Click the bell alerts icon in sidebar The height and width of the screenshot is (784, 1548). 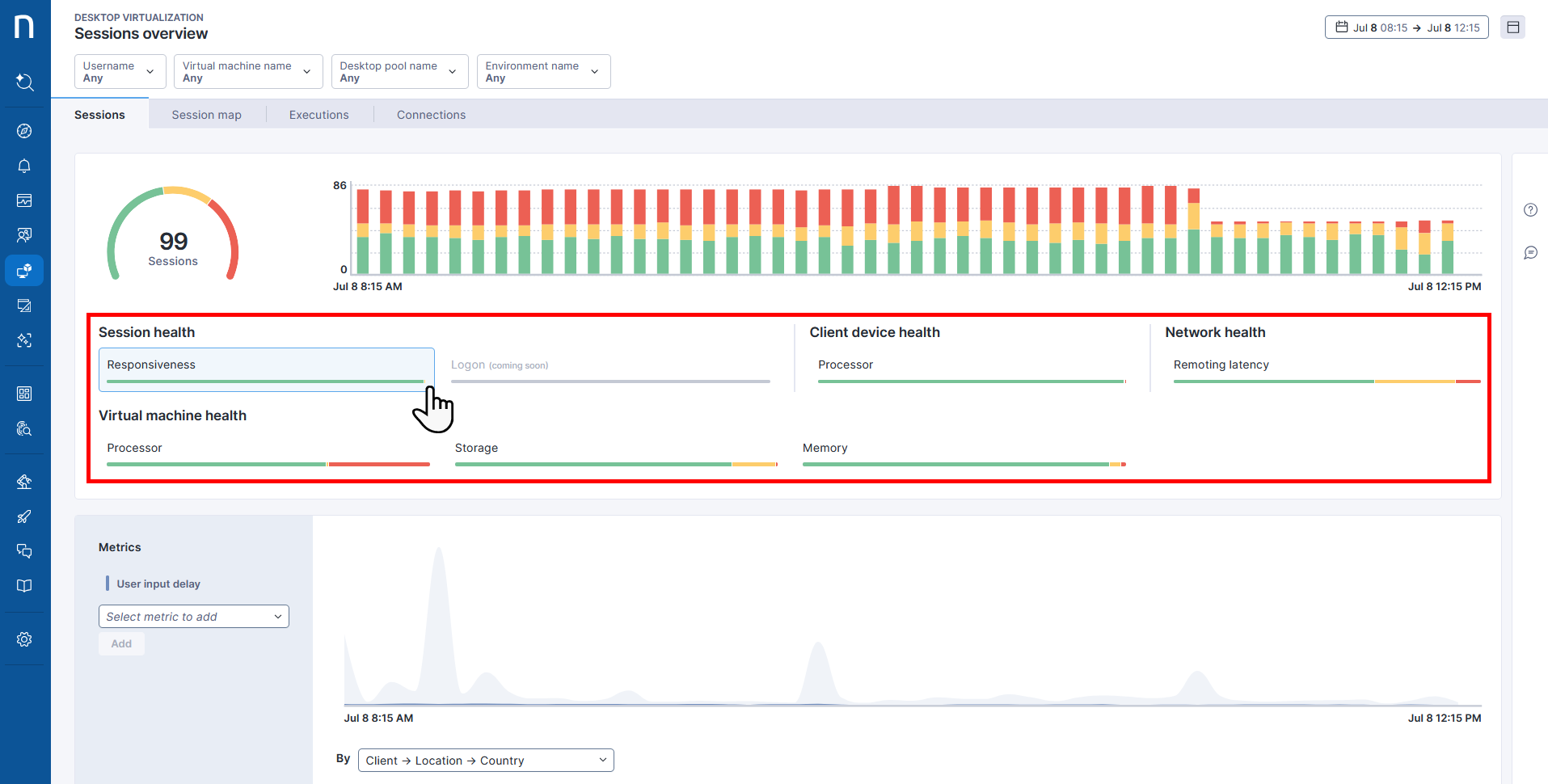(x=24, y=166)
